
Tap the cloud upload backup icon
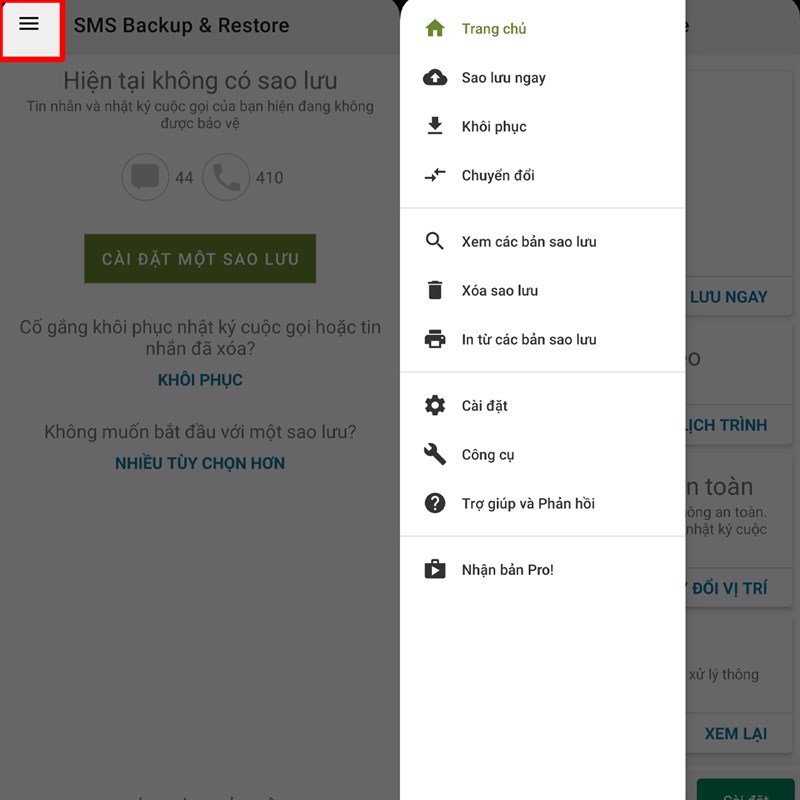[x=435, y=78]
